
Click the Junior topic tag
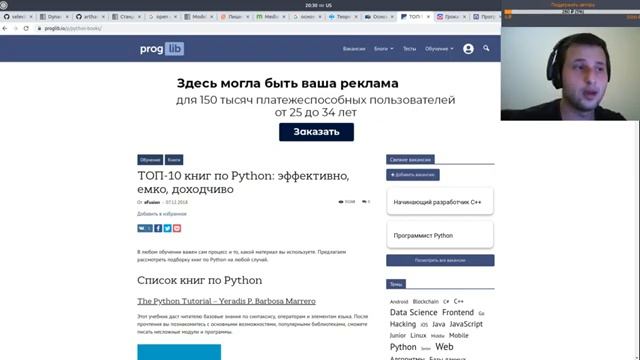(398, 336)
